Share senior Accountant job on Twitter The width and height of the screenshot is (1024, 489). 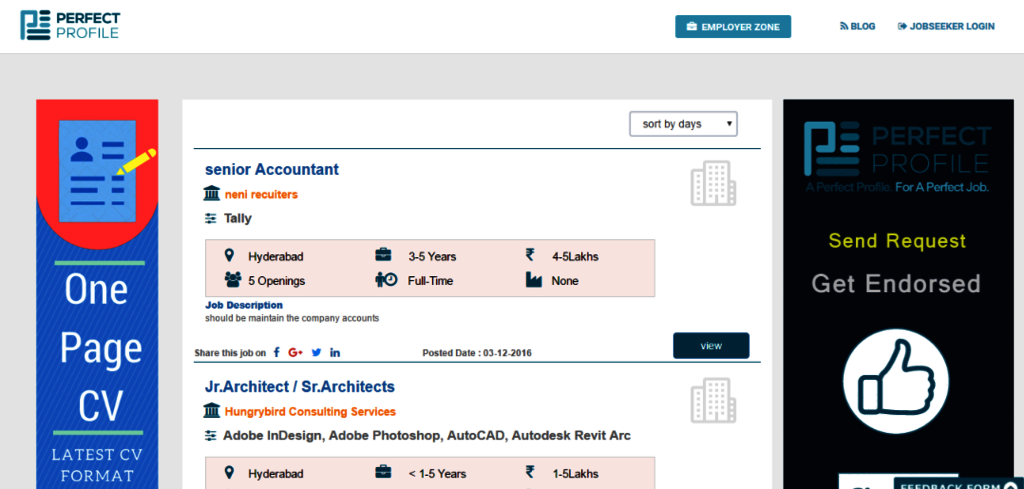[x=317, y=353]
